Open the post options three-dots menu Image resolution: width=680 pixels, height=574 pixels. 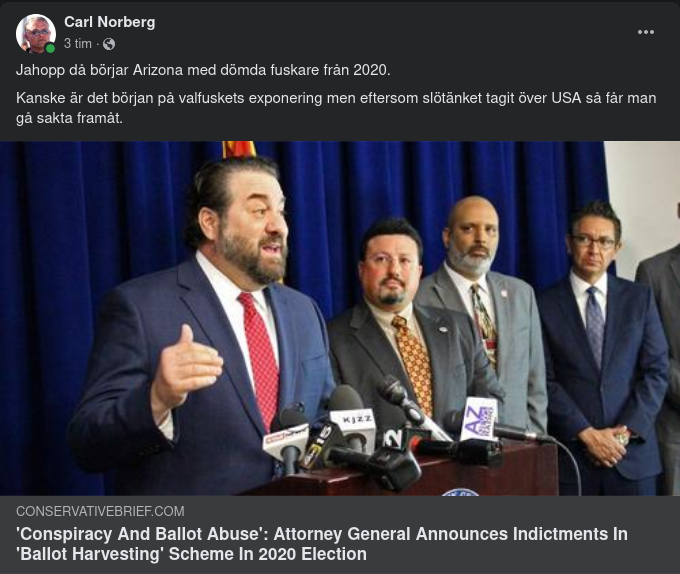tap(645, 32)
